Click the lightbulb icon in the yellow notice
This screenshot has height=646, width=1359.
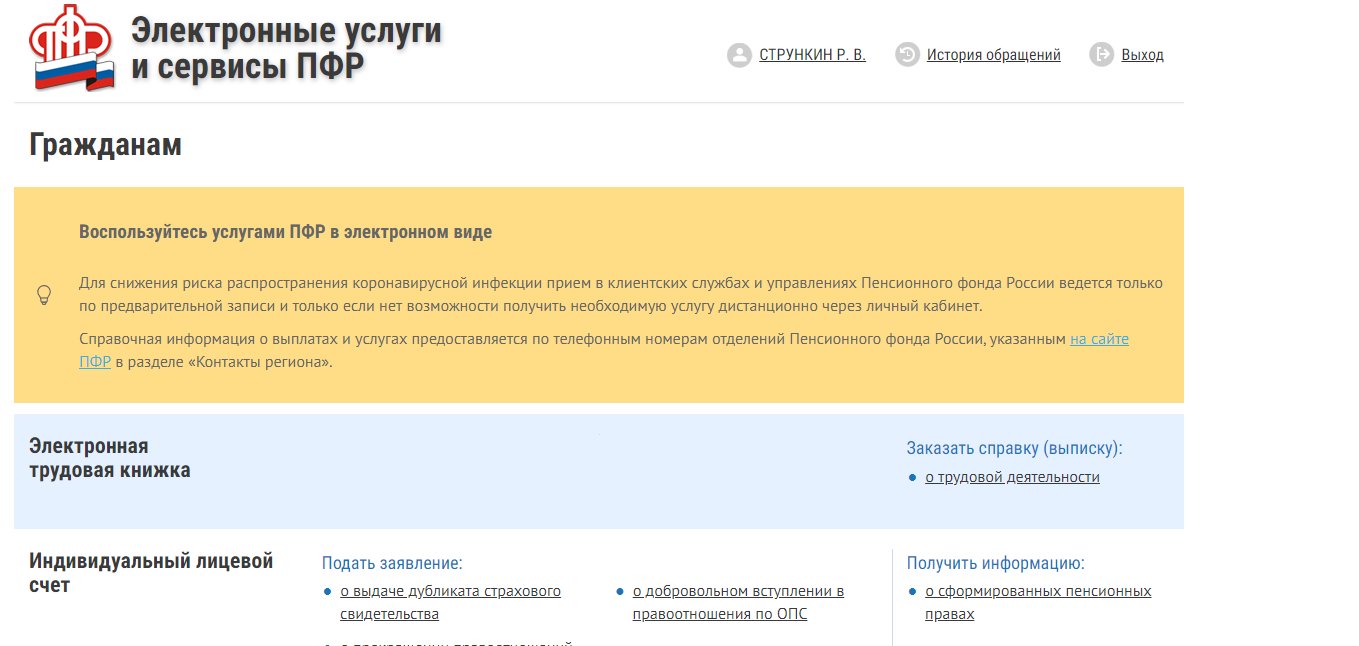click(43, 295)
